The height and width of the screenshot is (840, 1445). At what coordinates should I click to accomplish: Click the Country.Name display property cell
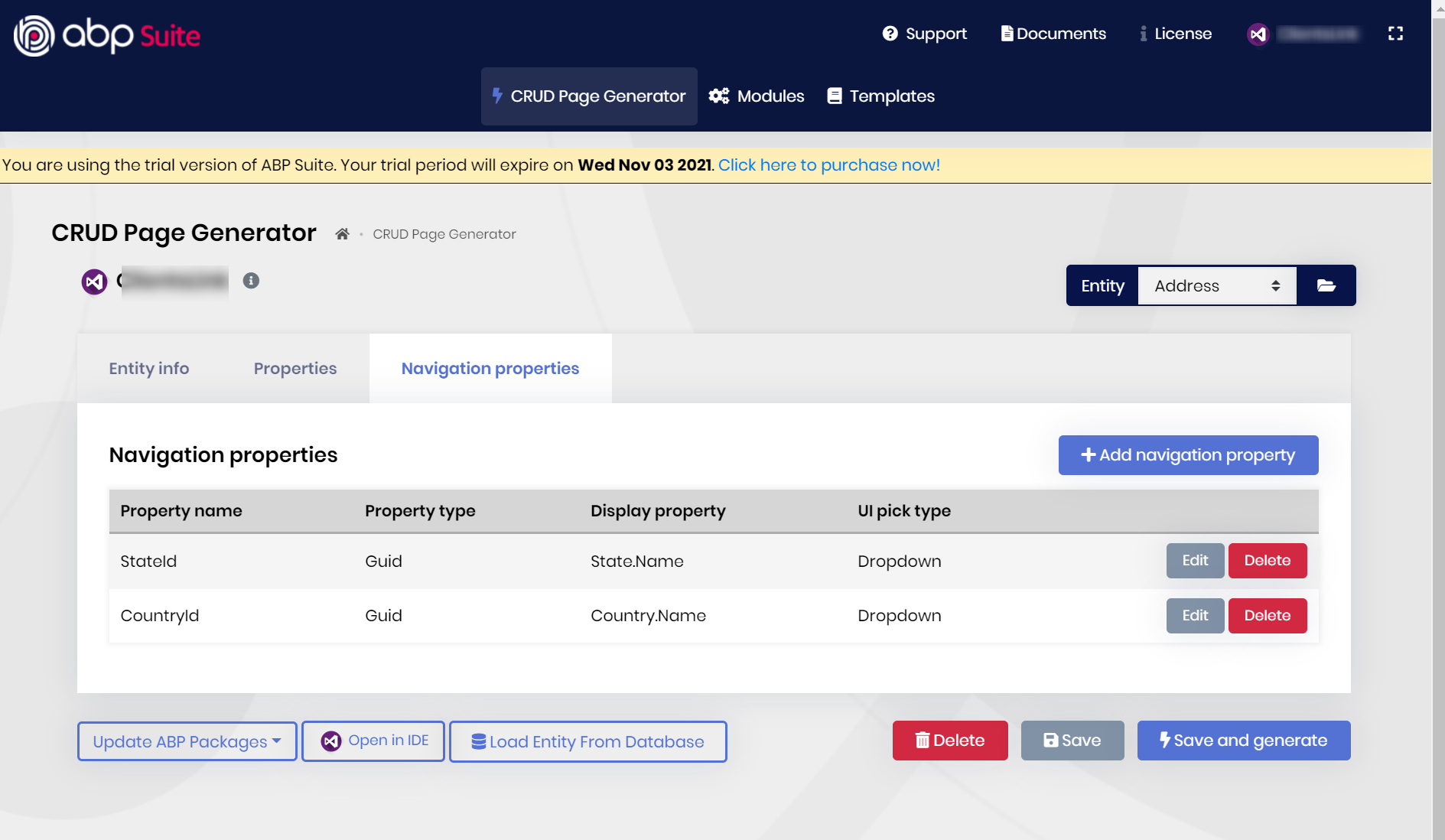(648, 616)
